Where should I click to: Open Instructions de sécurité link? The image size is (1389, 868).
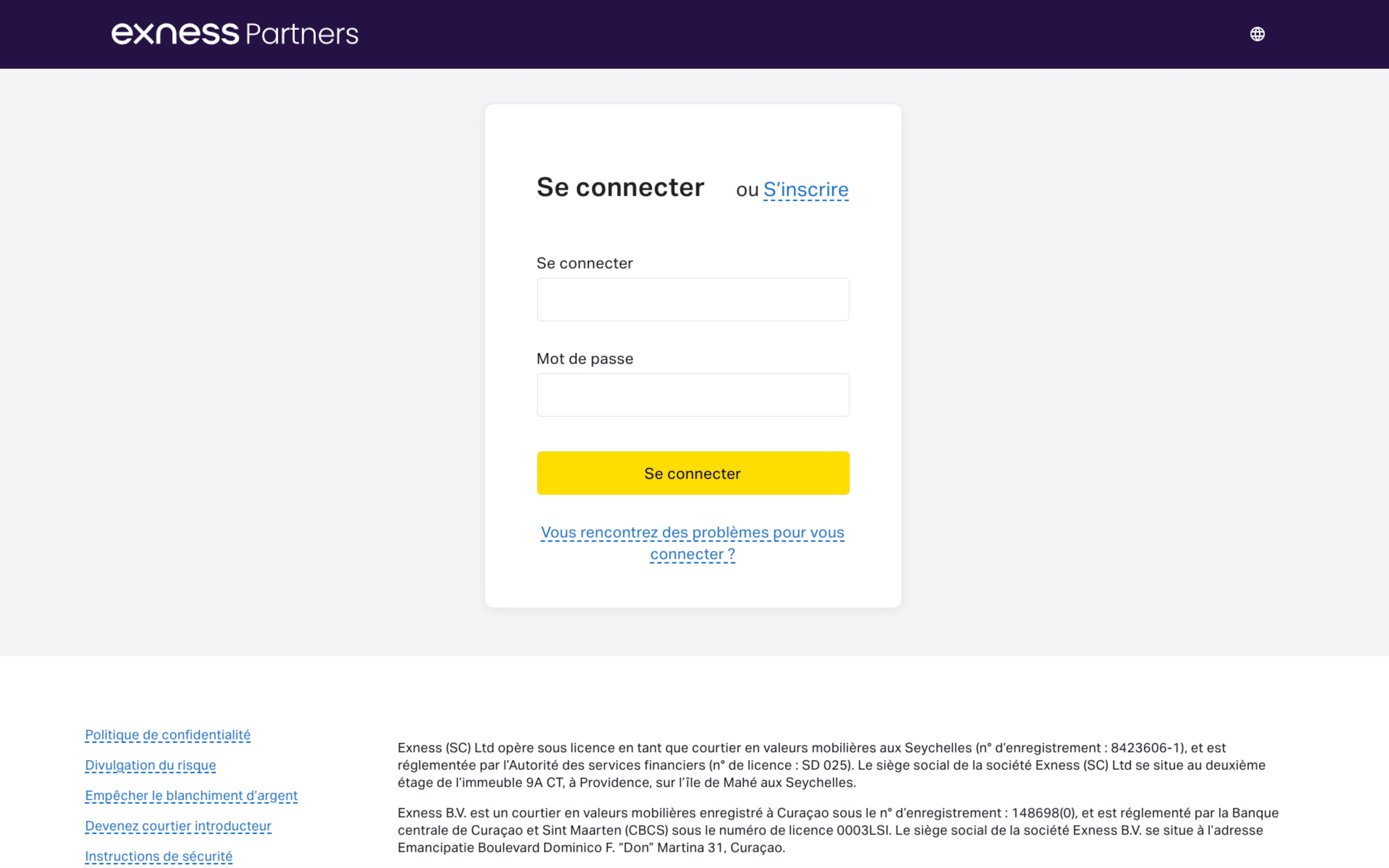pyautogui.click(x=158, y=856)
